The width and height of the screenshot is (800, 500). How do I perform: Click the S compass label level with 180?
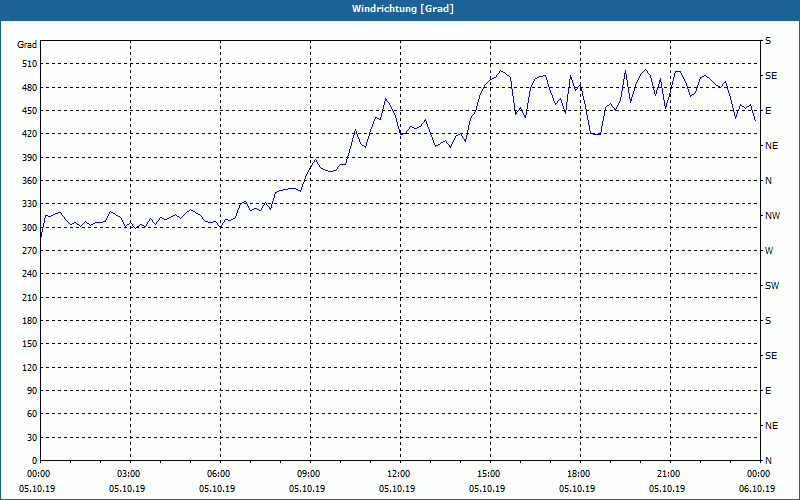[768, 321]
